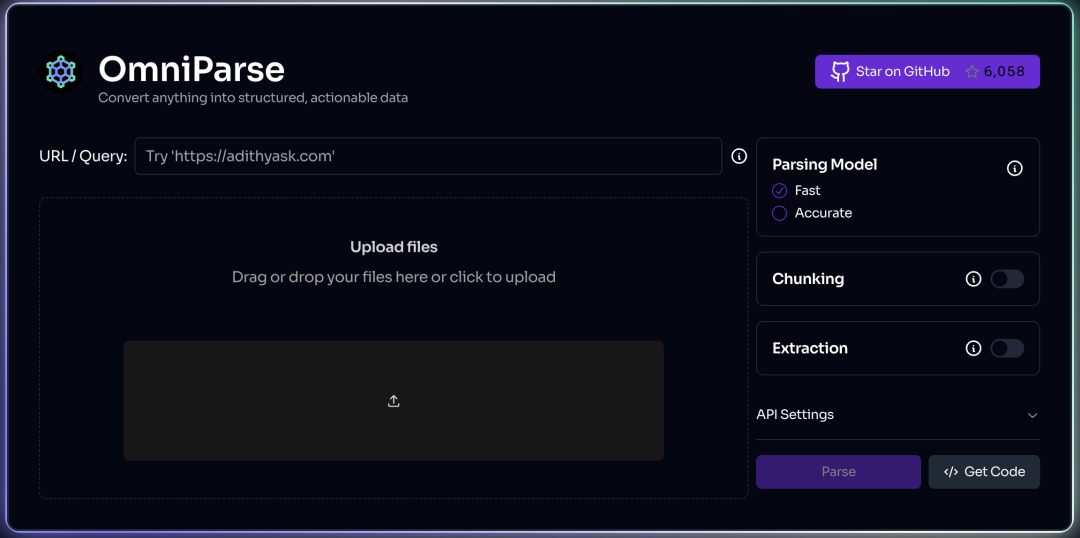Expand the API Settings section
The height and width of the screenshot is (538, 1080).
click(795, 414)
